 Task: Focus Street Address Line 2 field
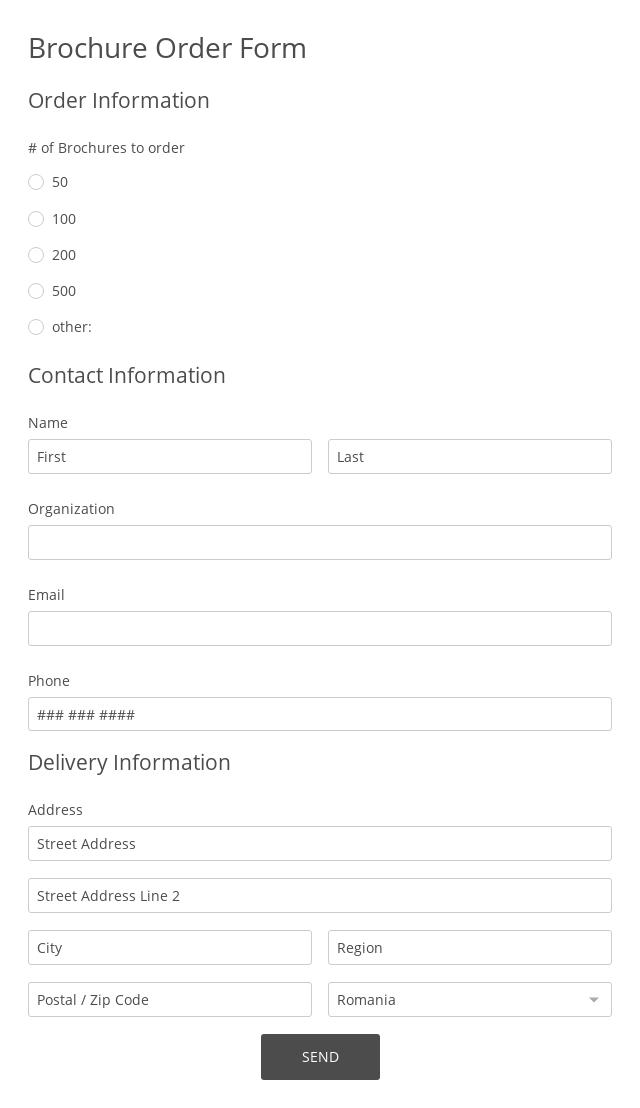[320, 896]
